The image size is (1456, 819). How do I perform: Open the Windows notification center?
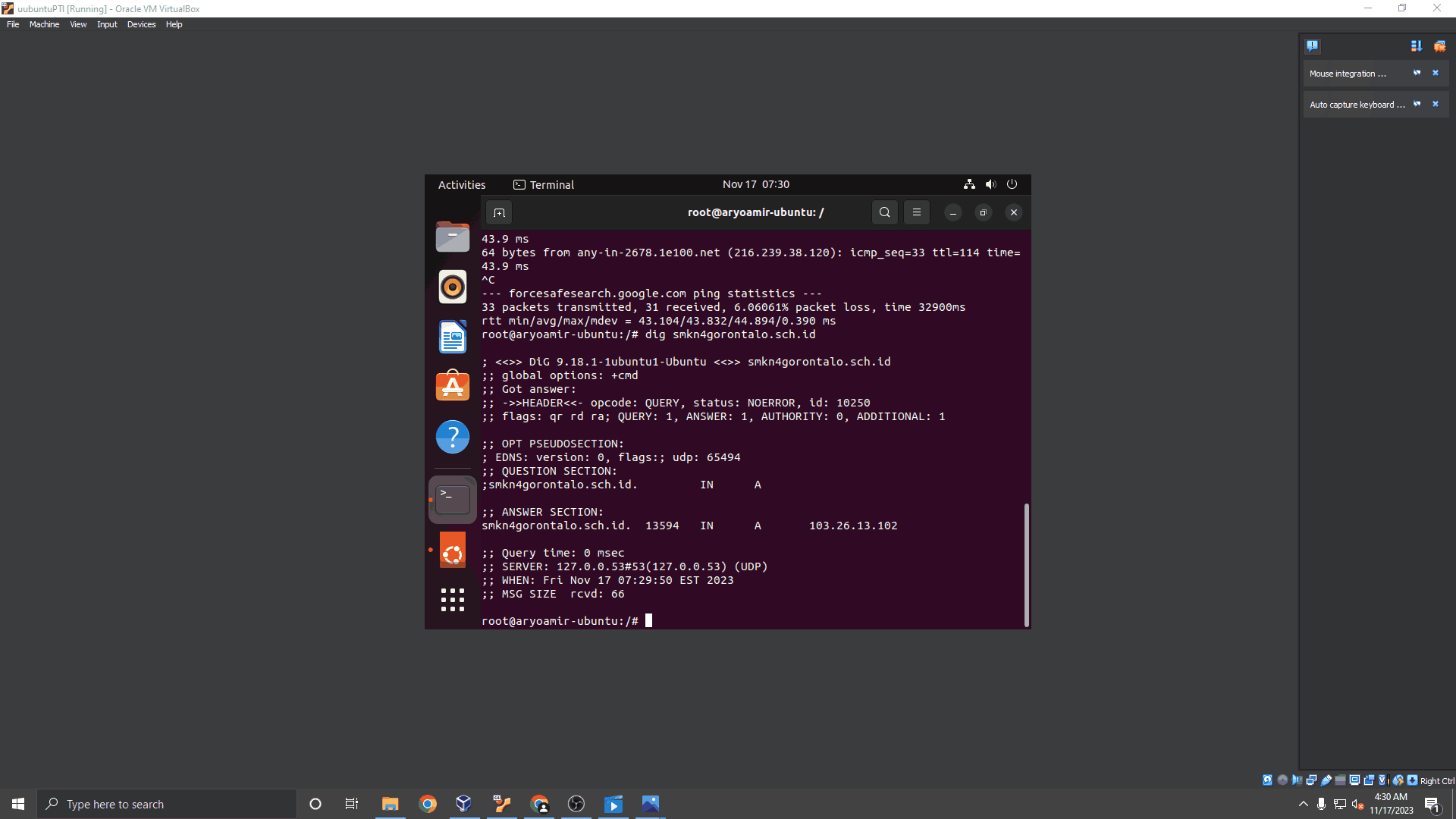(x=1432, y=804)
